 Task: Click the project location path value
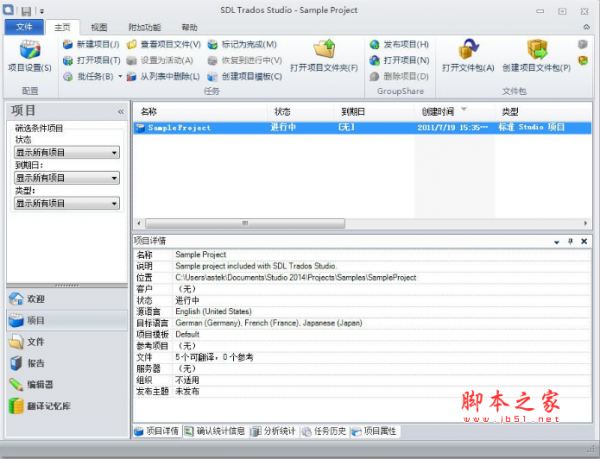296,278
